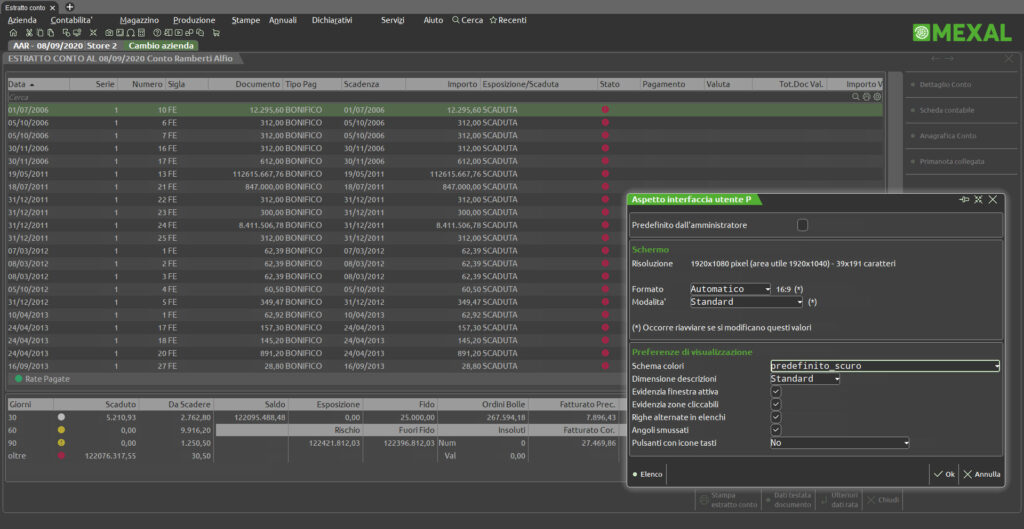
Task: Uncheck Evidenzia zone cliccabili
Action: click(x=776, y=404)
